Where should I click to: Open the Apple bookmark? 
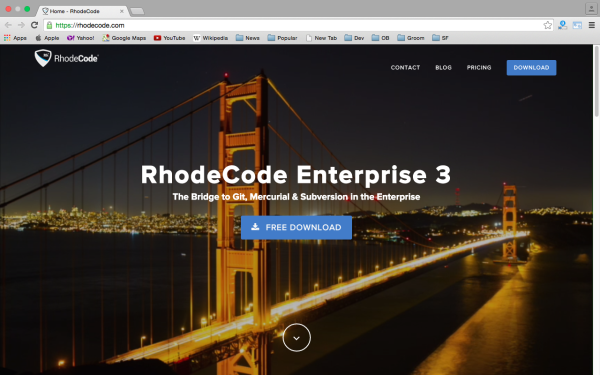coord(47,38)
